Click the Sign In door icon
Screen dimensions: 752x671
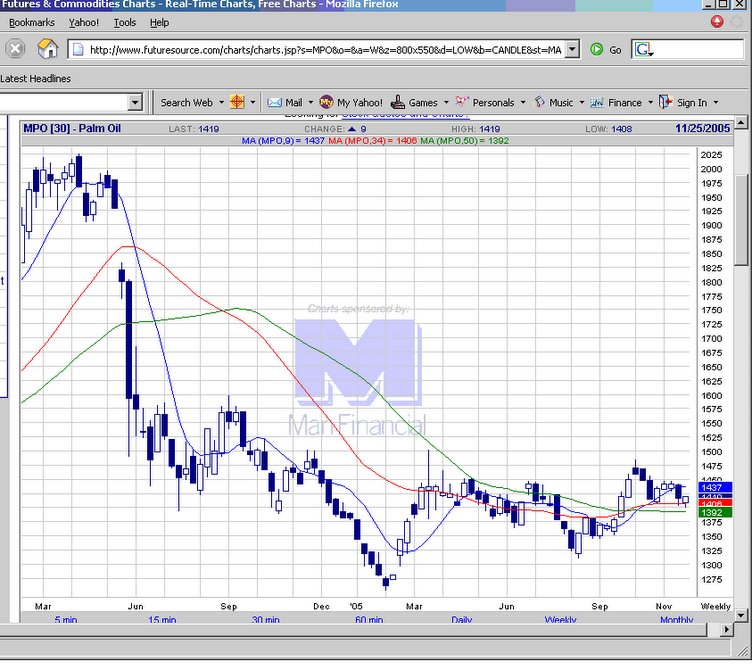click(x=665, y=102)
